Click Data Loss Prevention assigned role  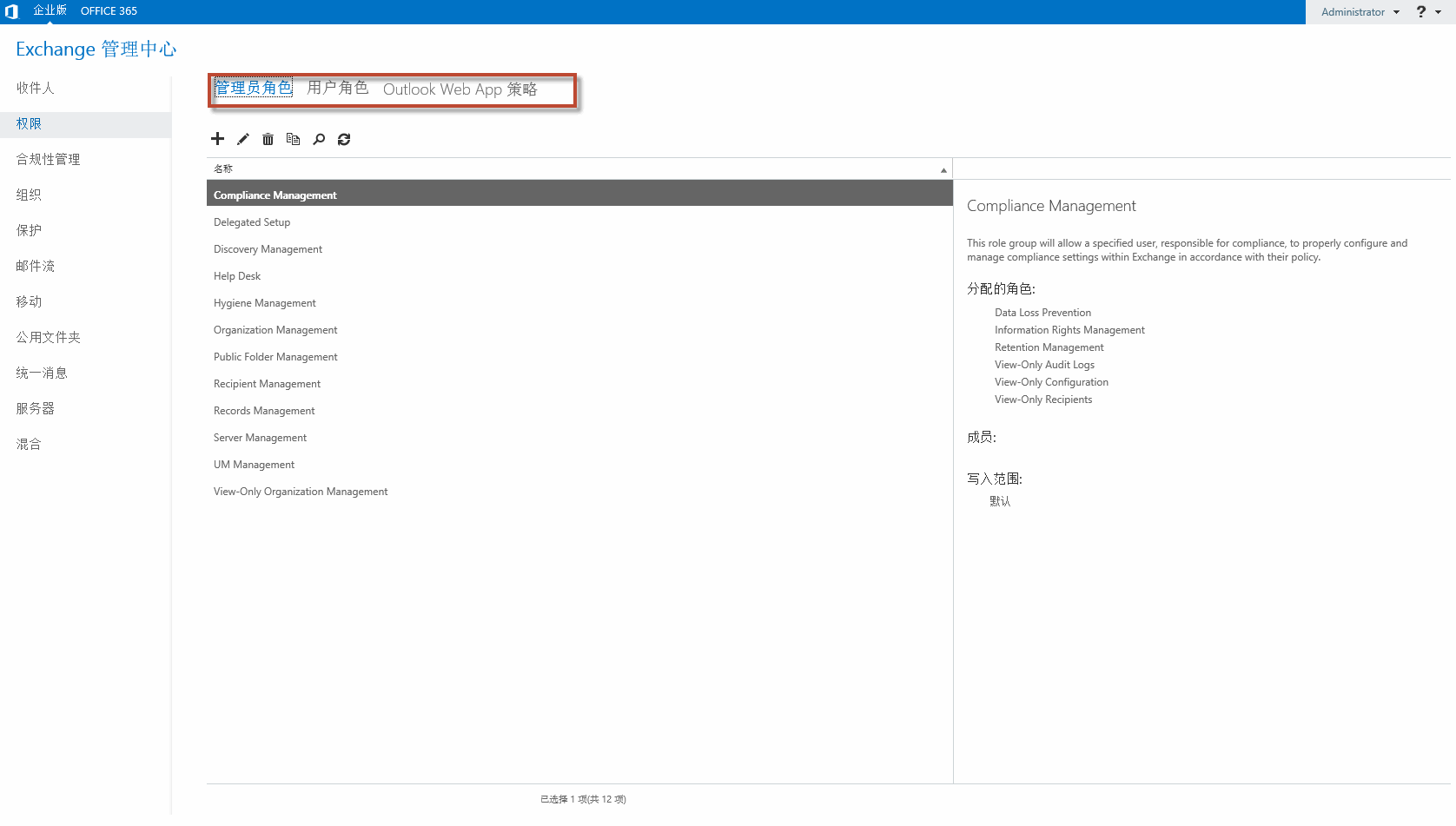pyautogui.click(x=1042, y=313)
